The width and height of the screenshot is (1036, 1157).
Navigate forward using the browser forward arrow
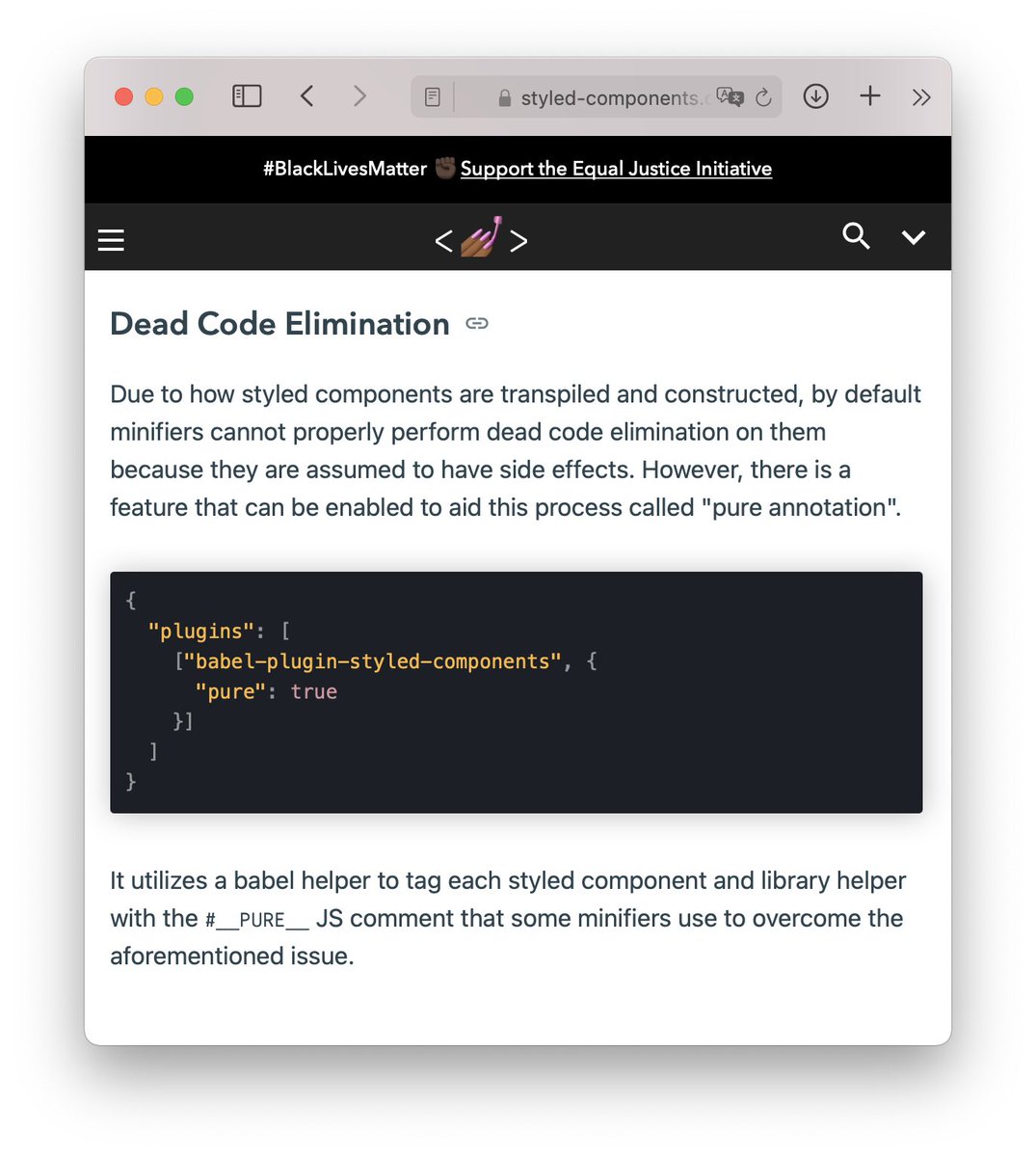(359, 96)
